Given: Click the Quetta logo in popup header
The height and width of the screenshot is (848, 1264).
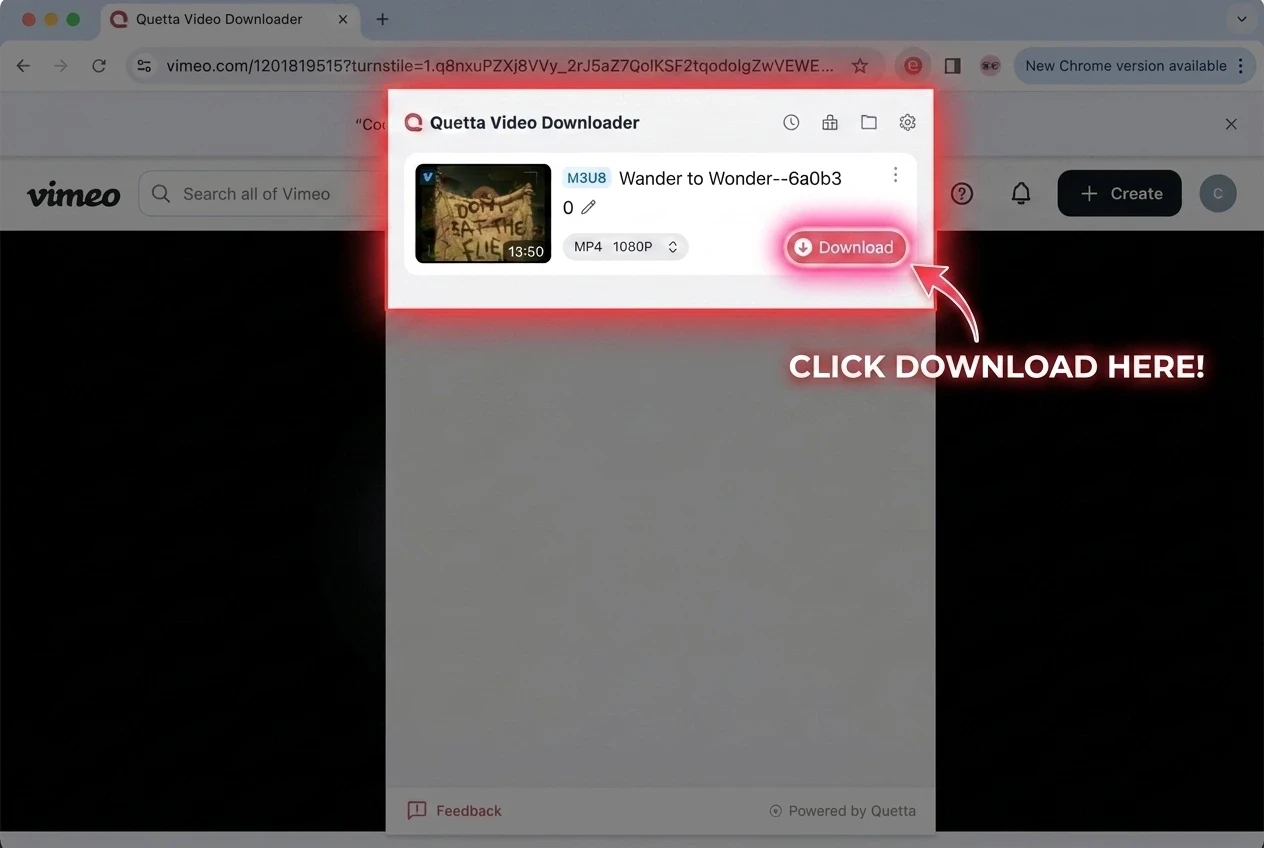Looking at the screenshot, I should tap(414, 122).
